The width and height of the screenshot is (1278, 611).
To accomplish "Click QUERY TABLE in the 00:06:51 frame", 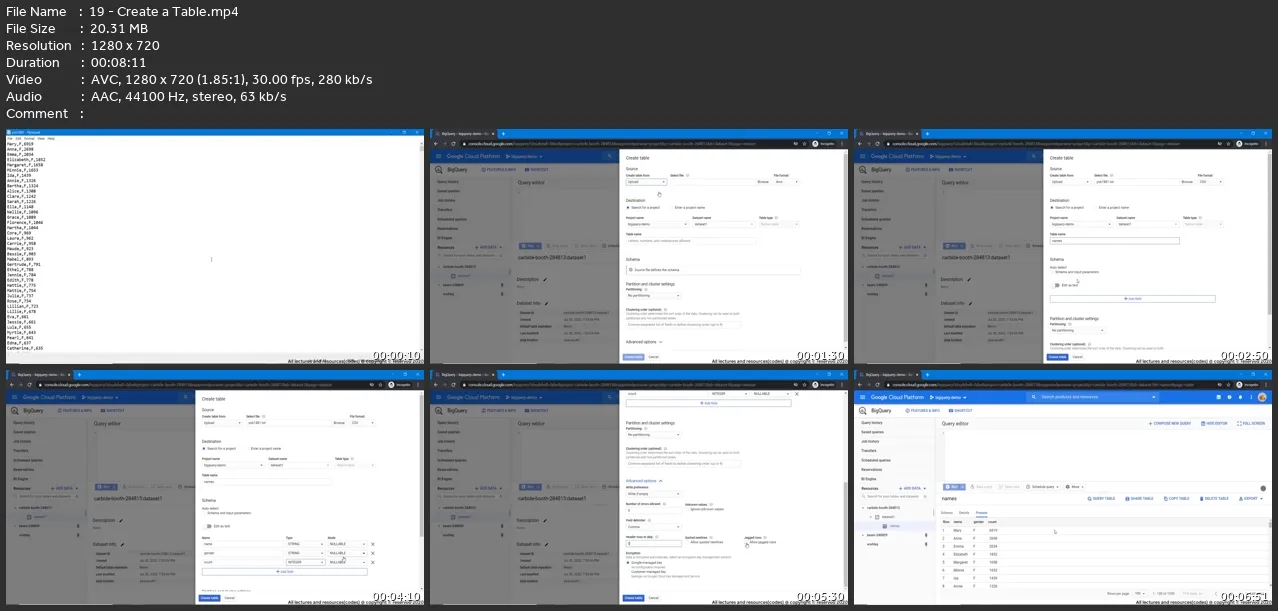I will 1100,498.
